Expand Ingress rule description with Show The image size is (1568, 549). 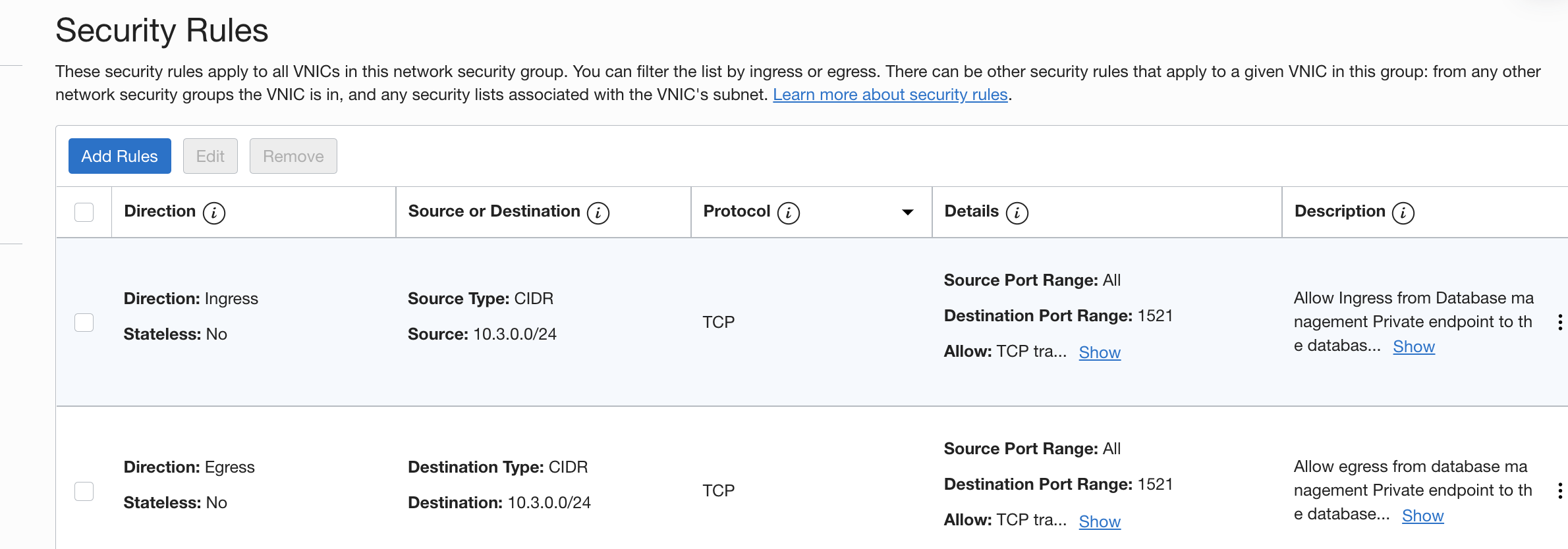coord(1413,347)
